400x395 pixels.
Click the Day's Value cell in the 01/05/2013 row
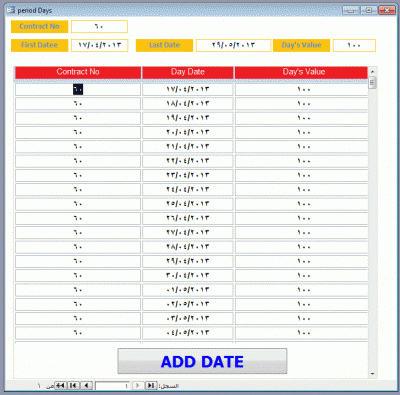[301, 290]
